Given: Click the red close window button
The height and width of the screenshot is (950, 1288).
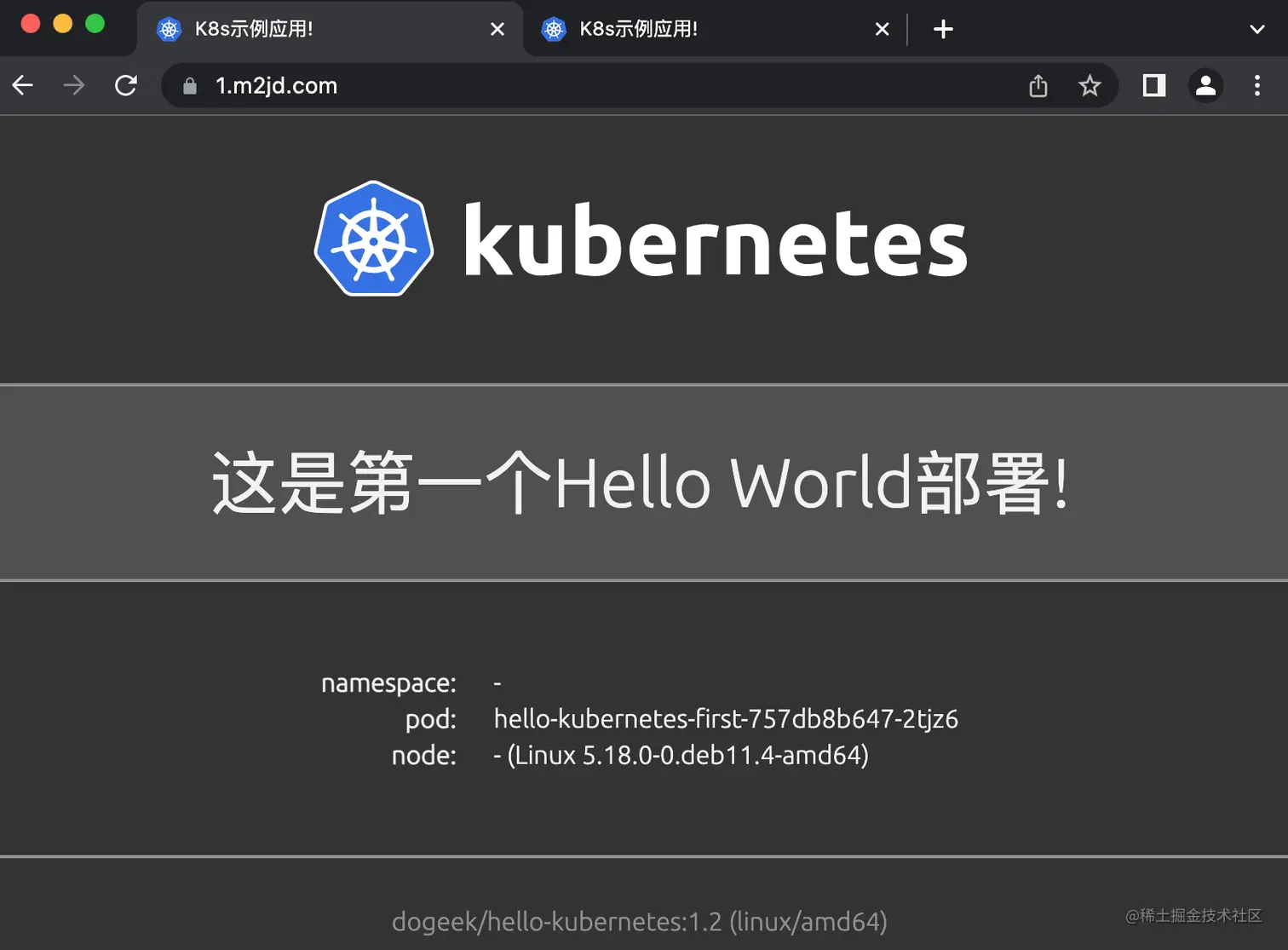Looking at the screenshot, I should pos(31,24).
